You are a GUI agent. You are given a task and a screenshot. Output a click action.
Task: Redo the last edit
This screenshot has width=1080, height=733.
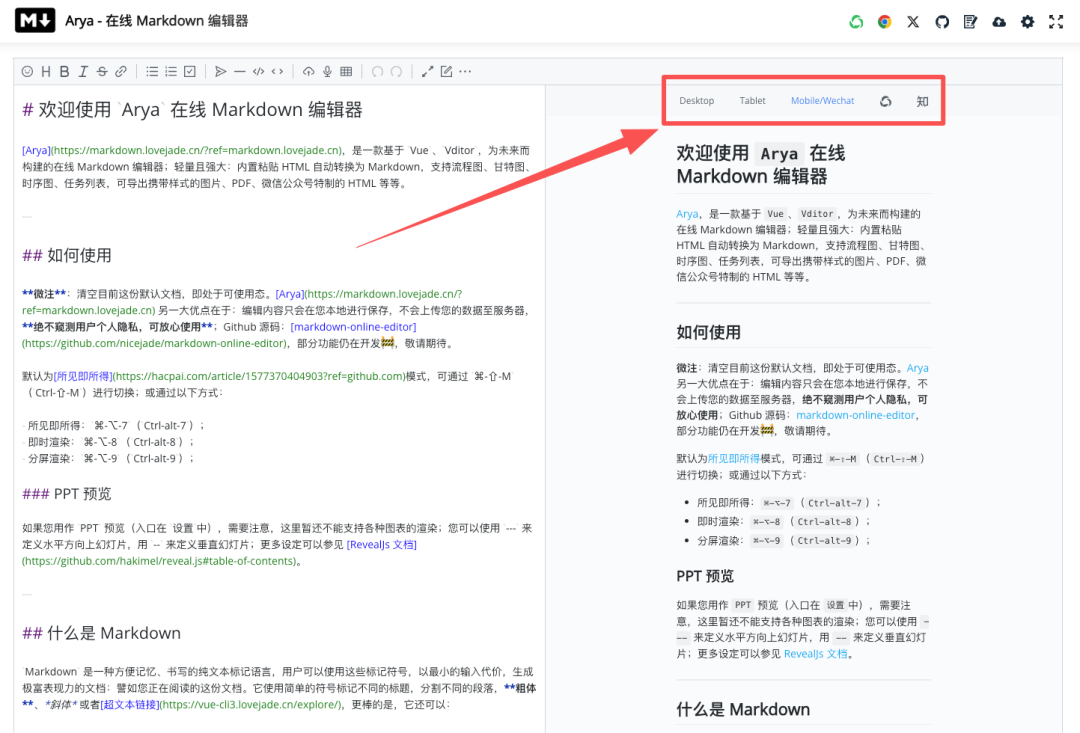[x=396, y=72]
